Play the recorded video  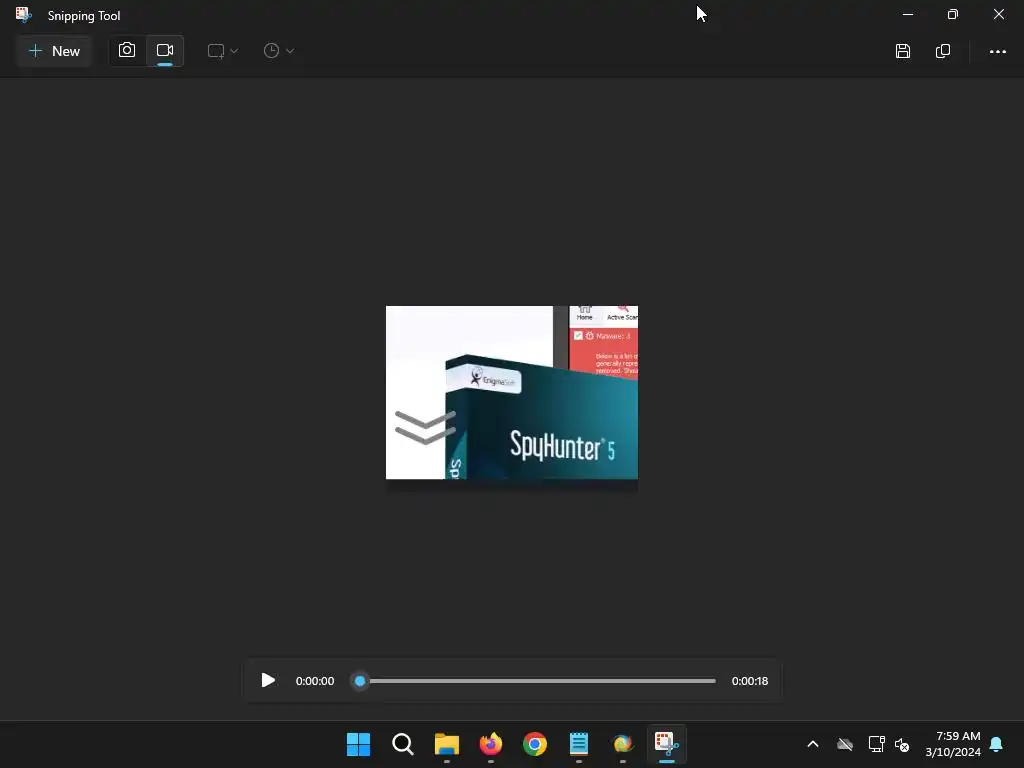pos(268,680)
